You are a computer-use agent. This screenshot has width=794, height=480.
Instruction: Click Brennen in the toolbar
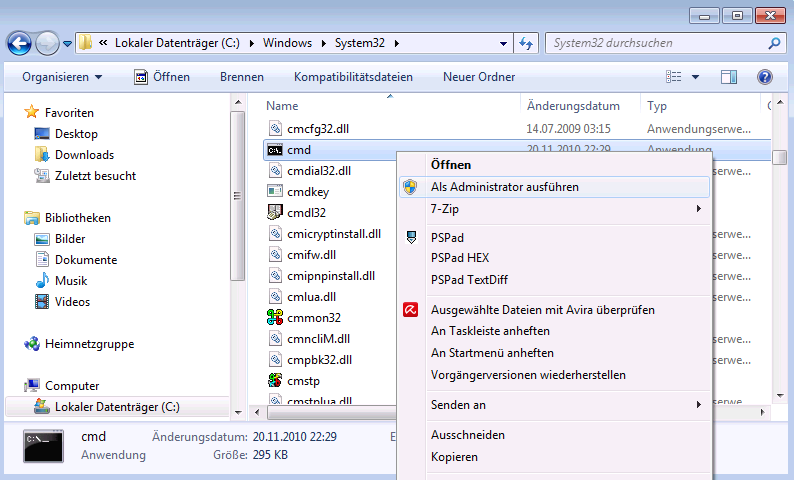[242, 77]
